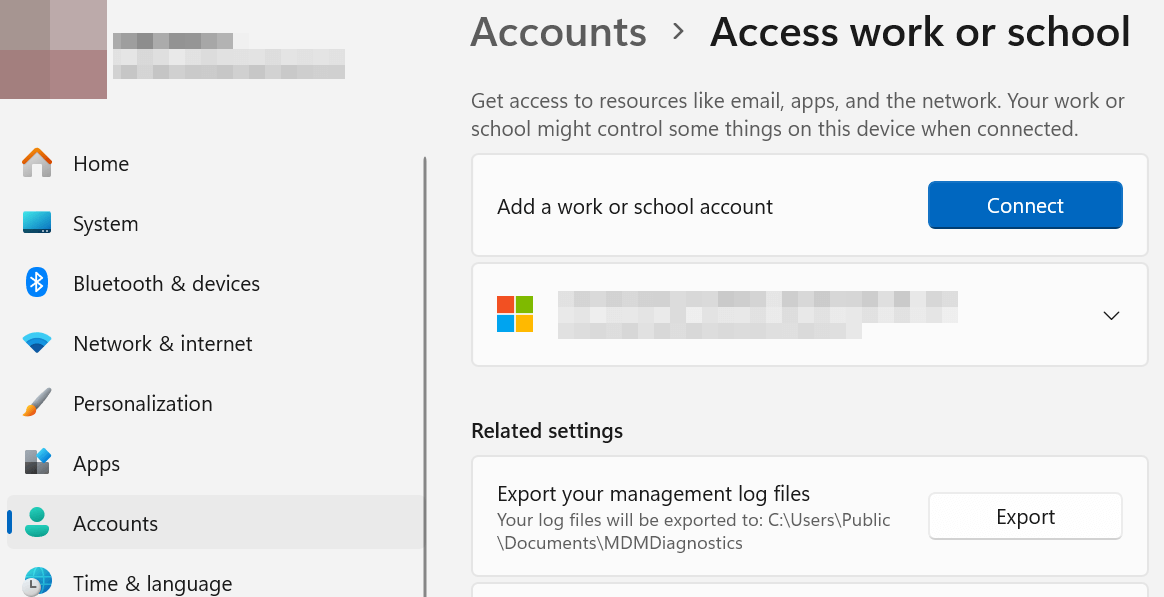Click the Microsoft logo on the account entry
This screenshot has height=597, width=1164.
coord(514,314)
